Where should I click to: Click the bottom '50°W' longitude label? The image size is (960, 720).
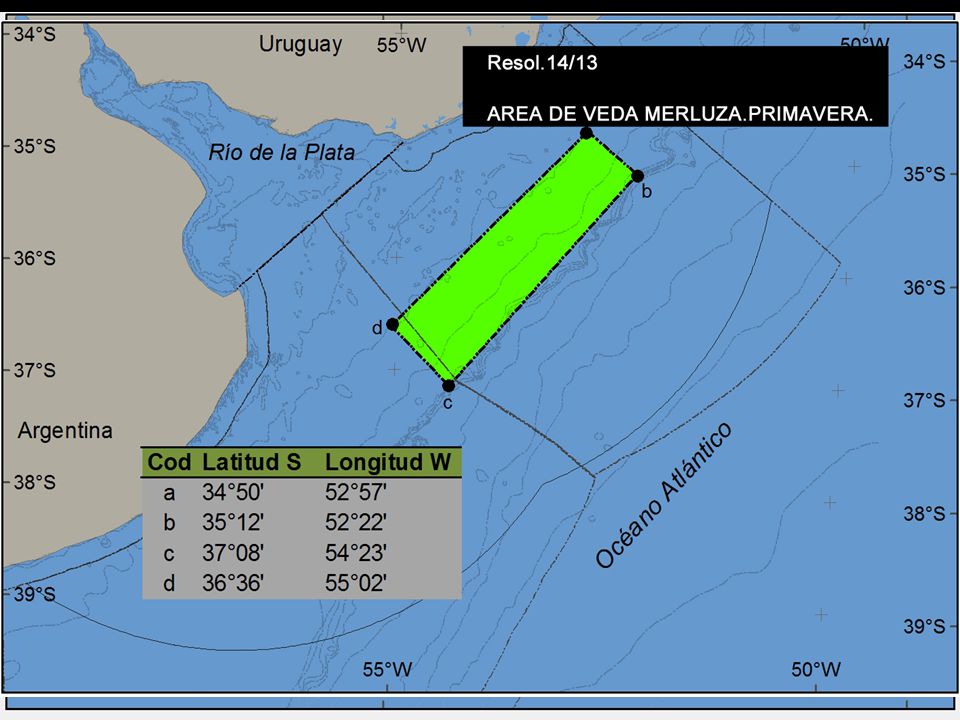pos(816,670)
